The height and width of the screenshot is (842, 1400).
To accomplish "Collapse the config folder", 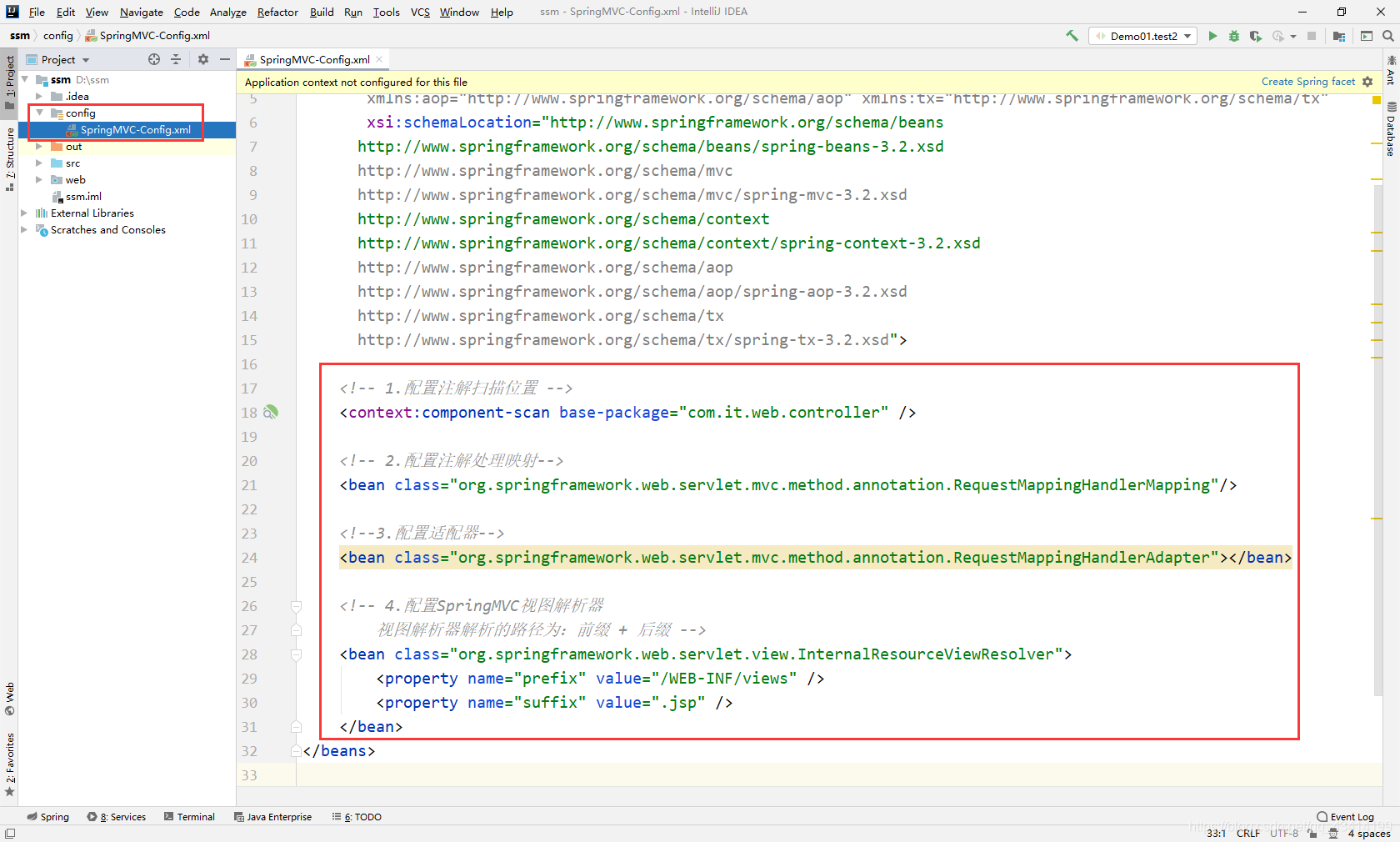I will click(x=39, y=113).
